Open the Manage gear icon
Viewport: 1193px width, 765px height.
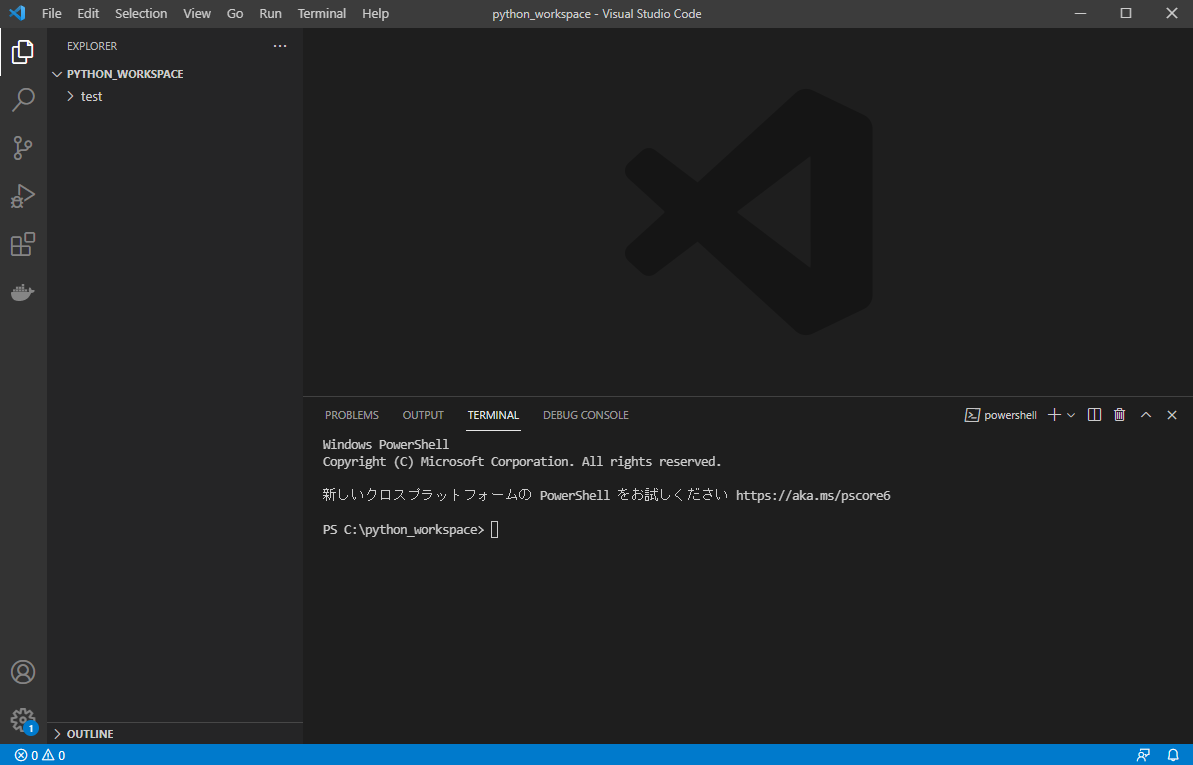(23, 720)
